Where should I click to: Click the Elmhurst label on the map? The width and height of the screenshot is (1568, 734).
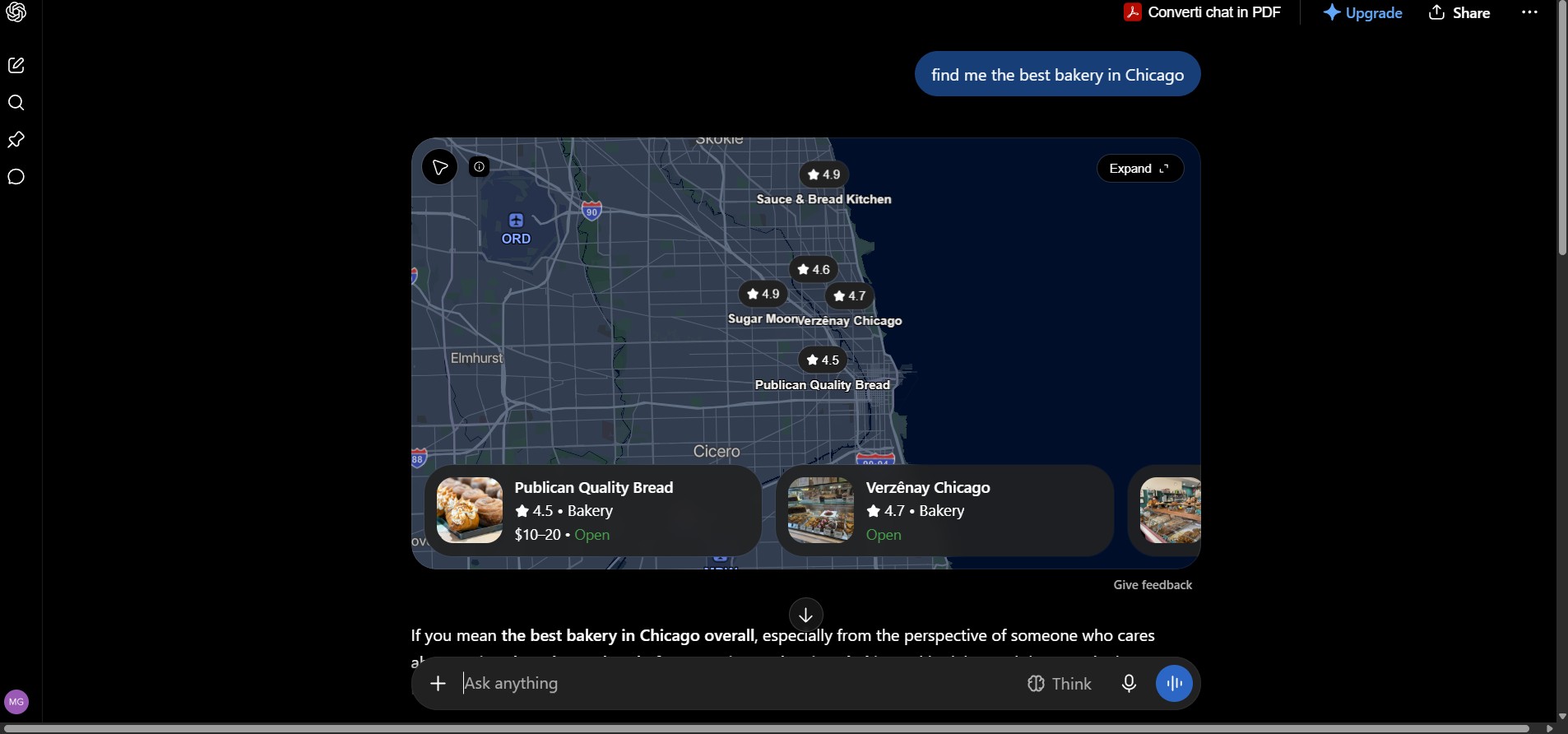[476, 358]
